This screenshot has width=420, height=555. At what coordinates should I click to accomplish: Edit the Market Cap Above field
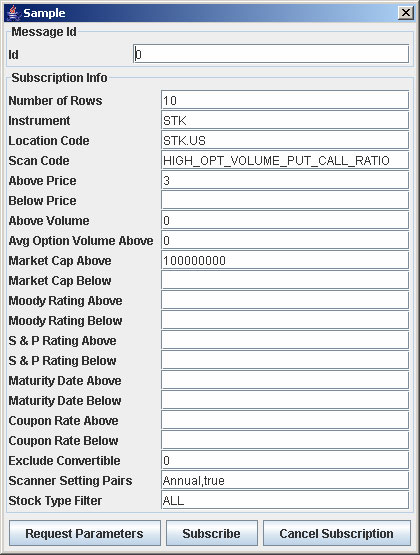coord(285,260)
